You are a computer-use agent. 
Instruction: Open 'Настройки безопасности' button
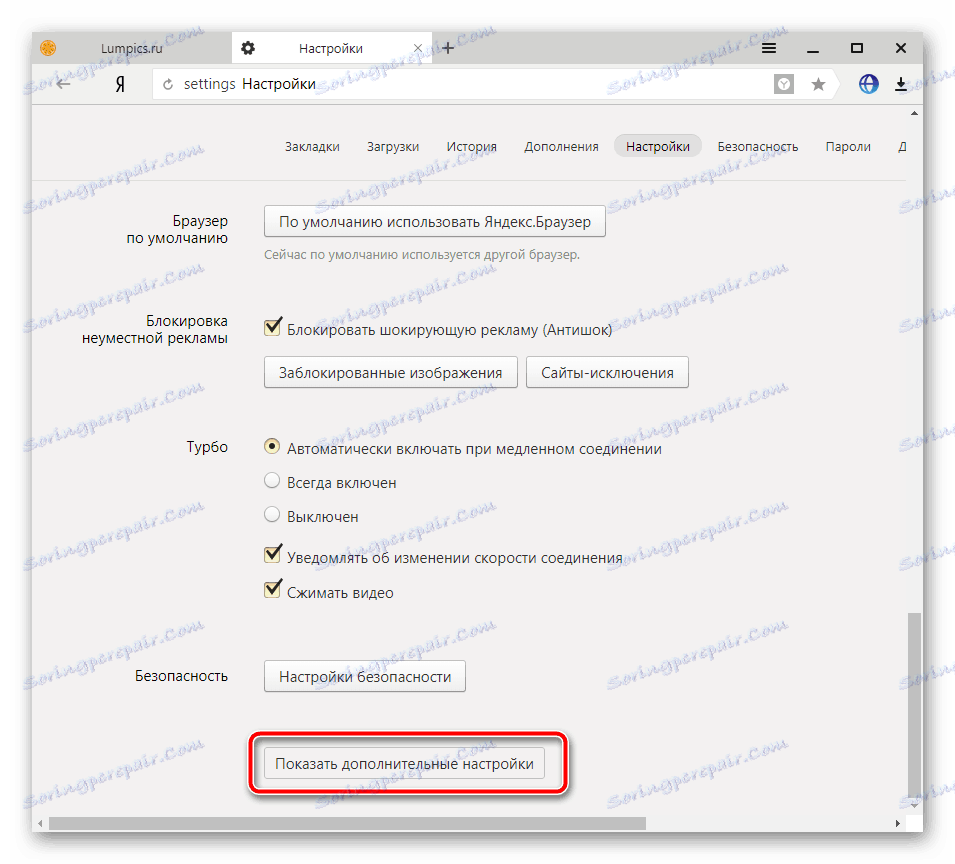[365, 676]
